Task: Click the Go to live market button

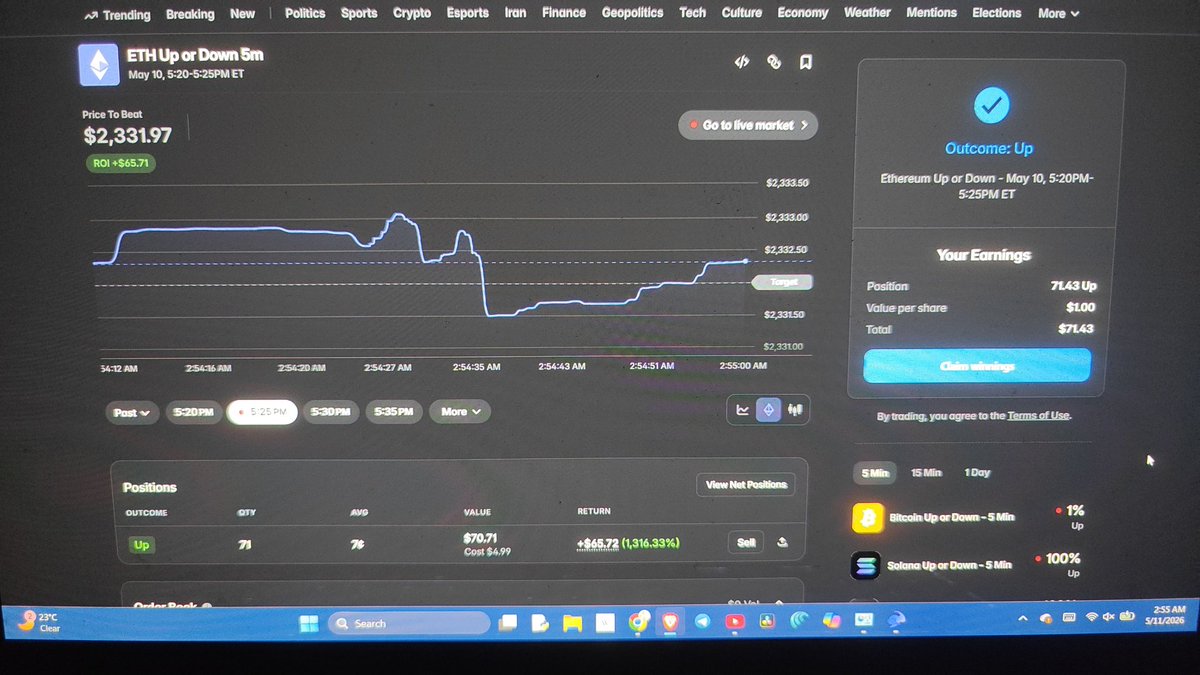Action: pos(748,126)
